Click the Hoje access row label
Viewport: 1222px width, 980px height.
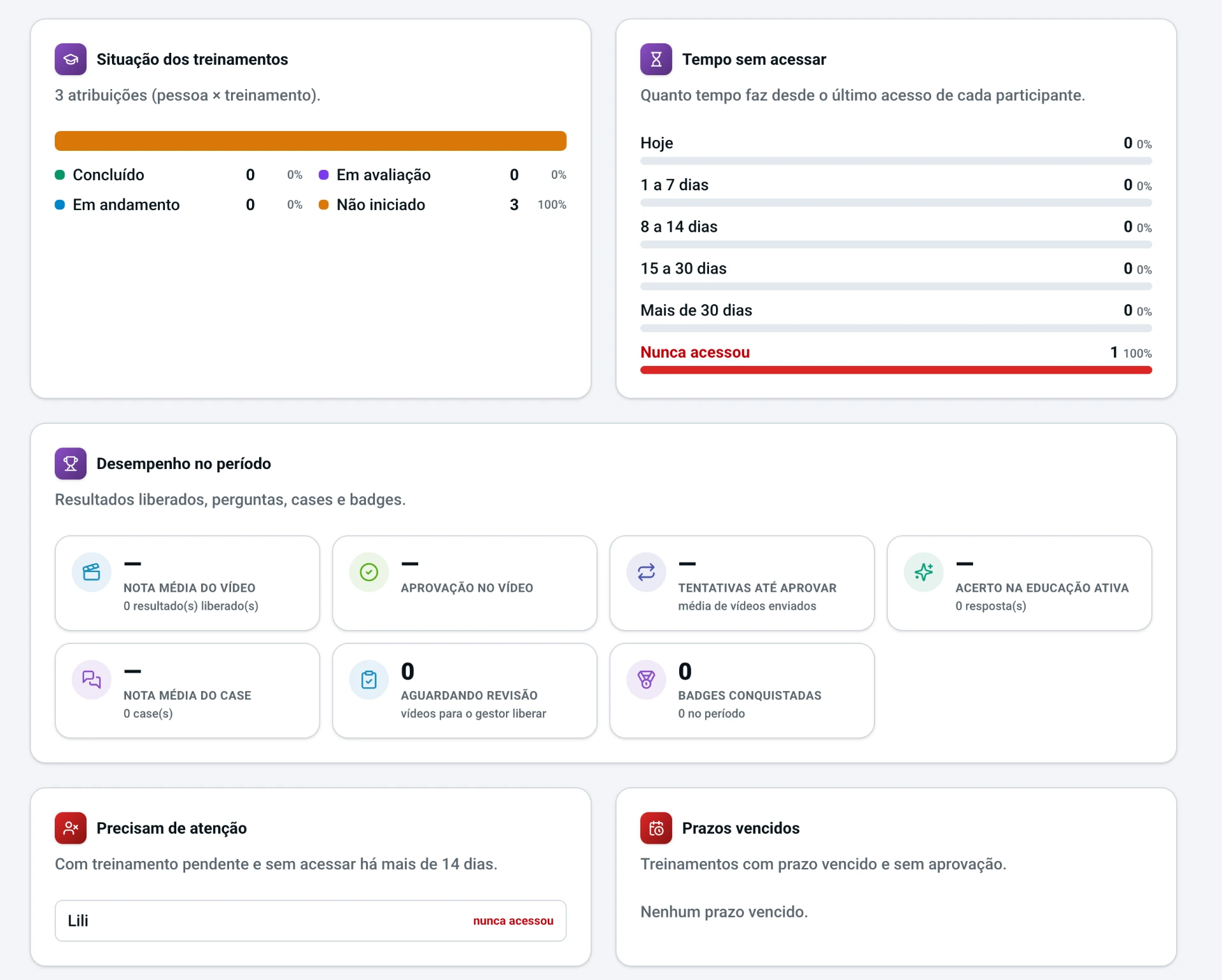[657, 143]
